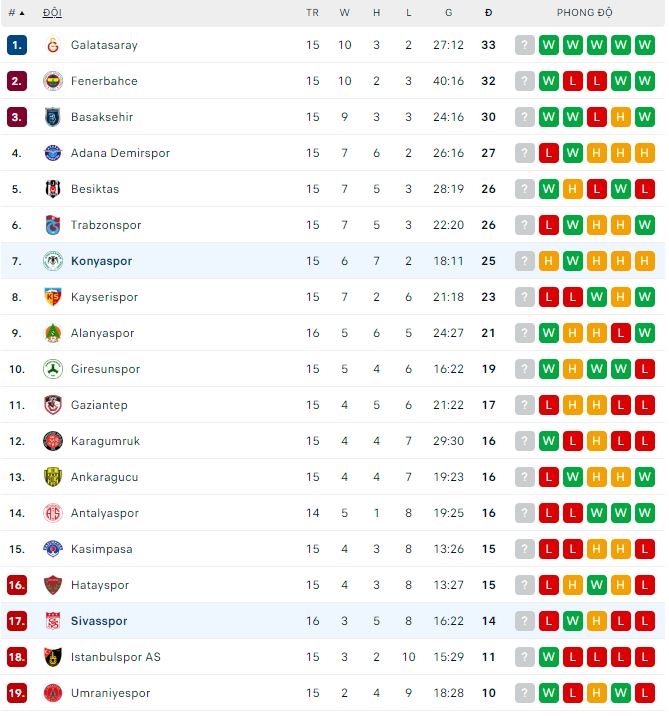Screen dimensions: 669x716
Task: Click Istanbulspor AS's green W form badge
Action: coord(549,657)
